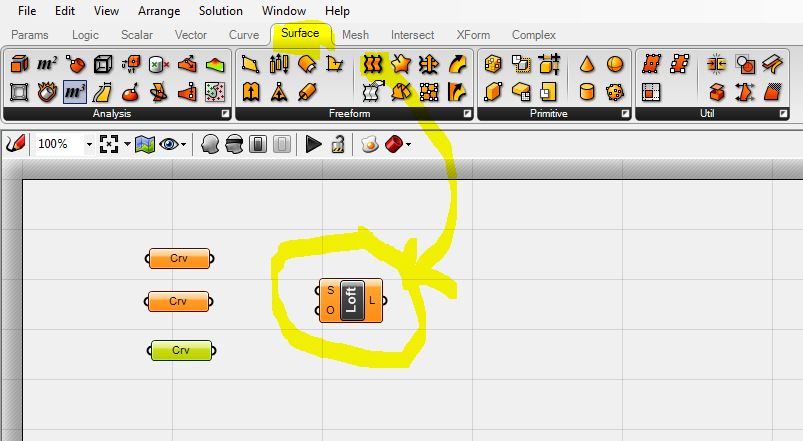The height and width of the screenshot is (441, 803).
Task: Toggle the red cylinder preview mode icon
Action: coord(394,144)
